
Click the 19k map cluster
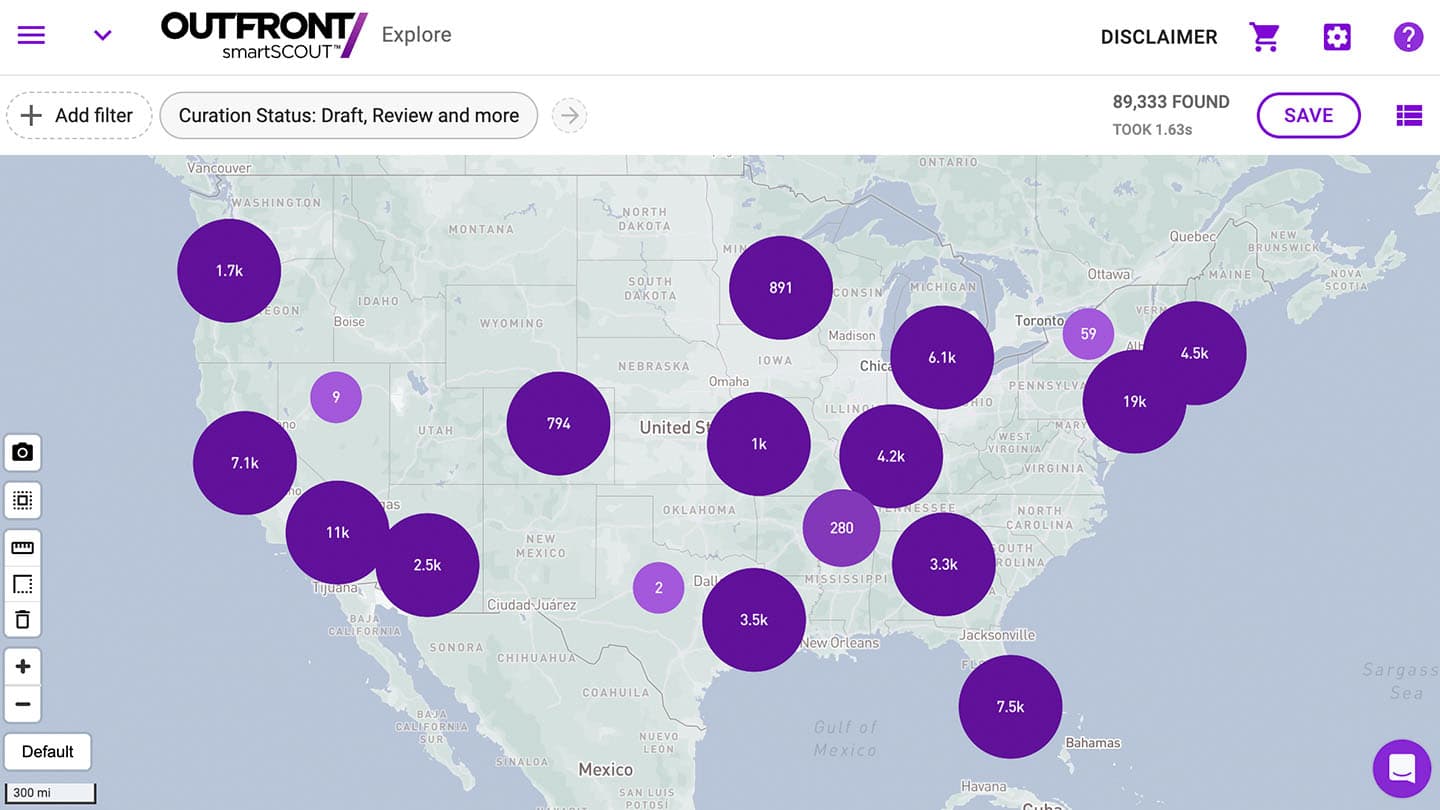coord(1134,402)
